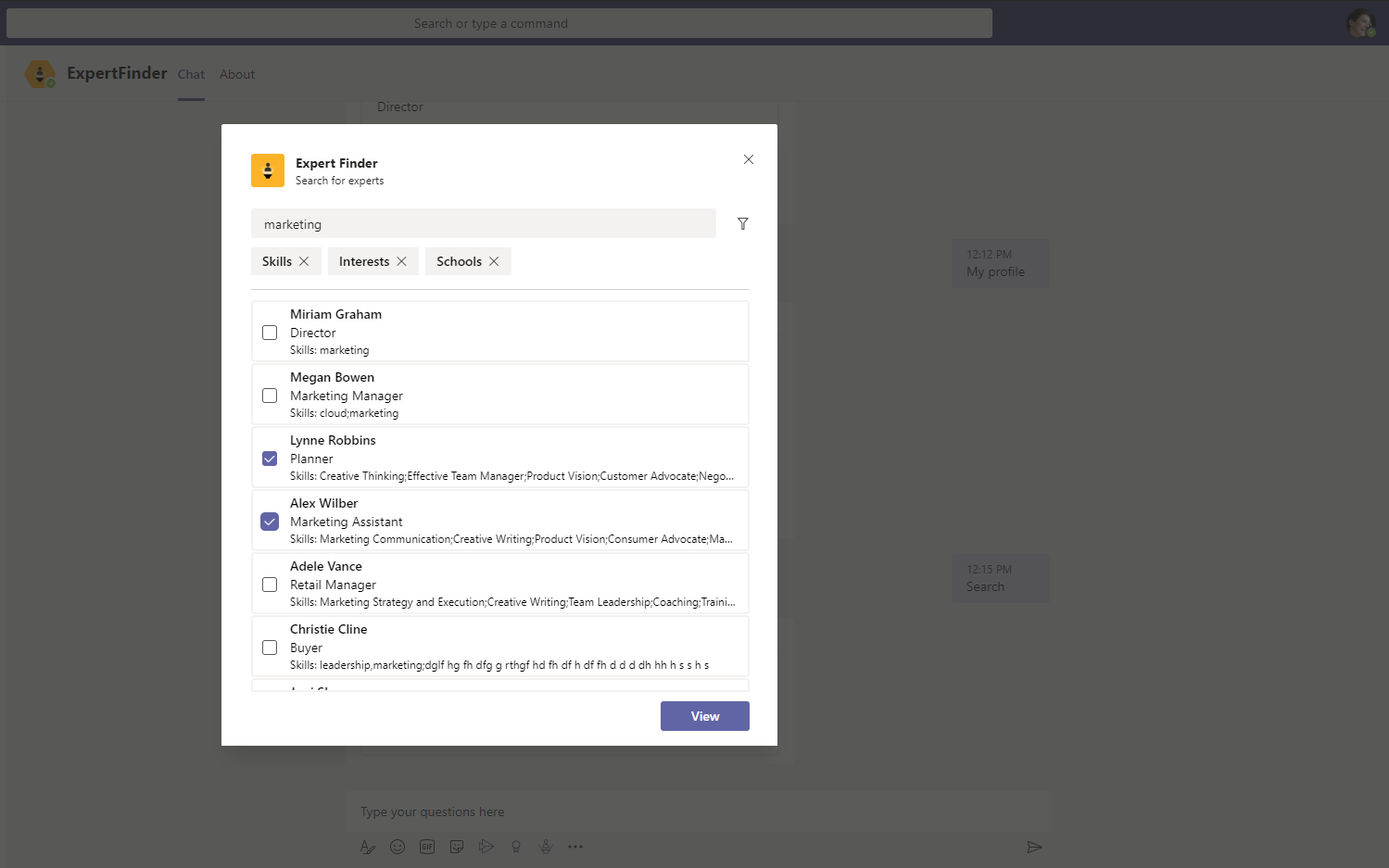This screenshot has width=1389, height=868.
Task: Remove the Skills filter tag
Action: [304, 261]
